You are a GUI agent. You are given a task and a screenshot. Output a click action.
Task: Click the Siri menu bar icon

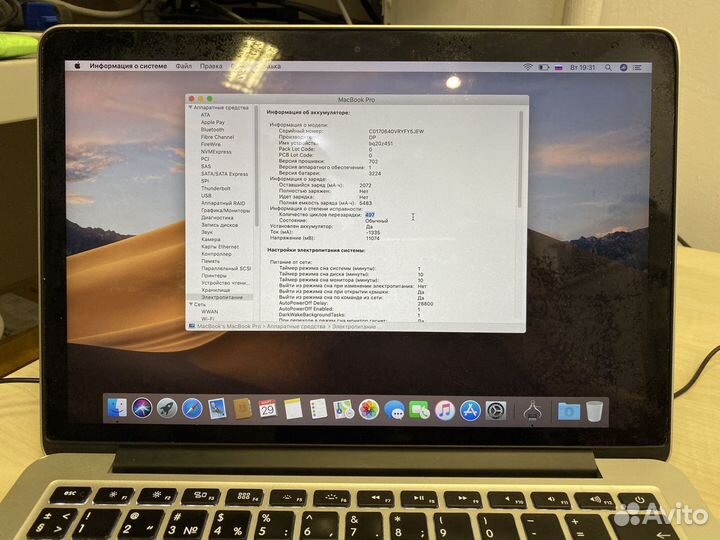(623, 68)
